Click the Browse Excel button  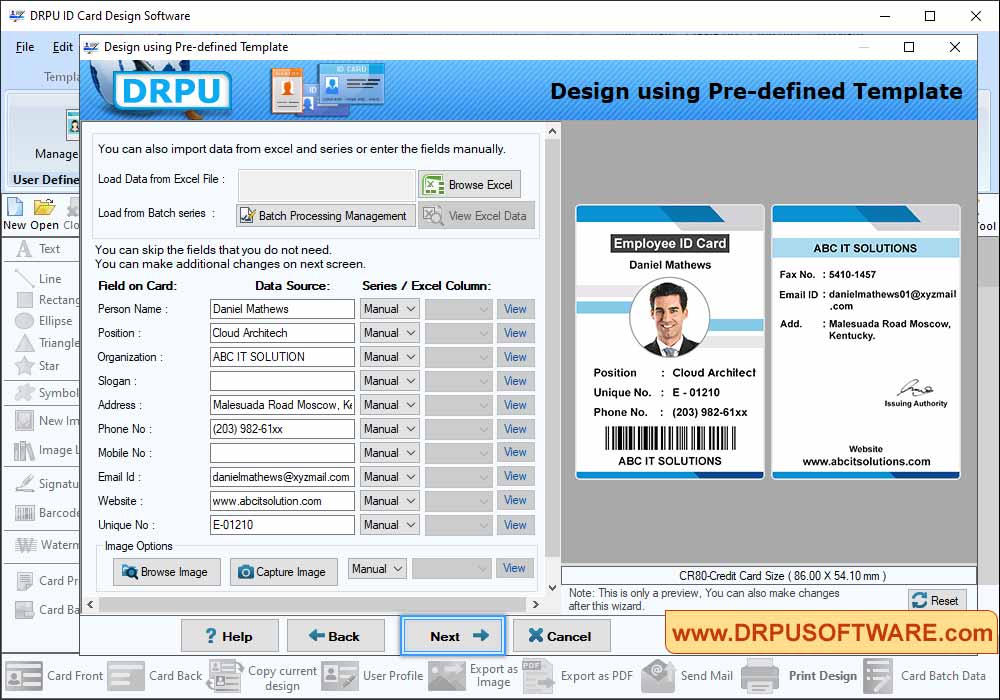click(469, 185)
